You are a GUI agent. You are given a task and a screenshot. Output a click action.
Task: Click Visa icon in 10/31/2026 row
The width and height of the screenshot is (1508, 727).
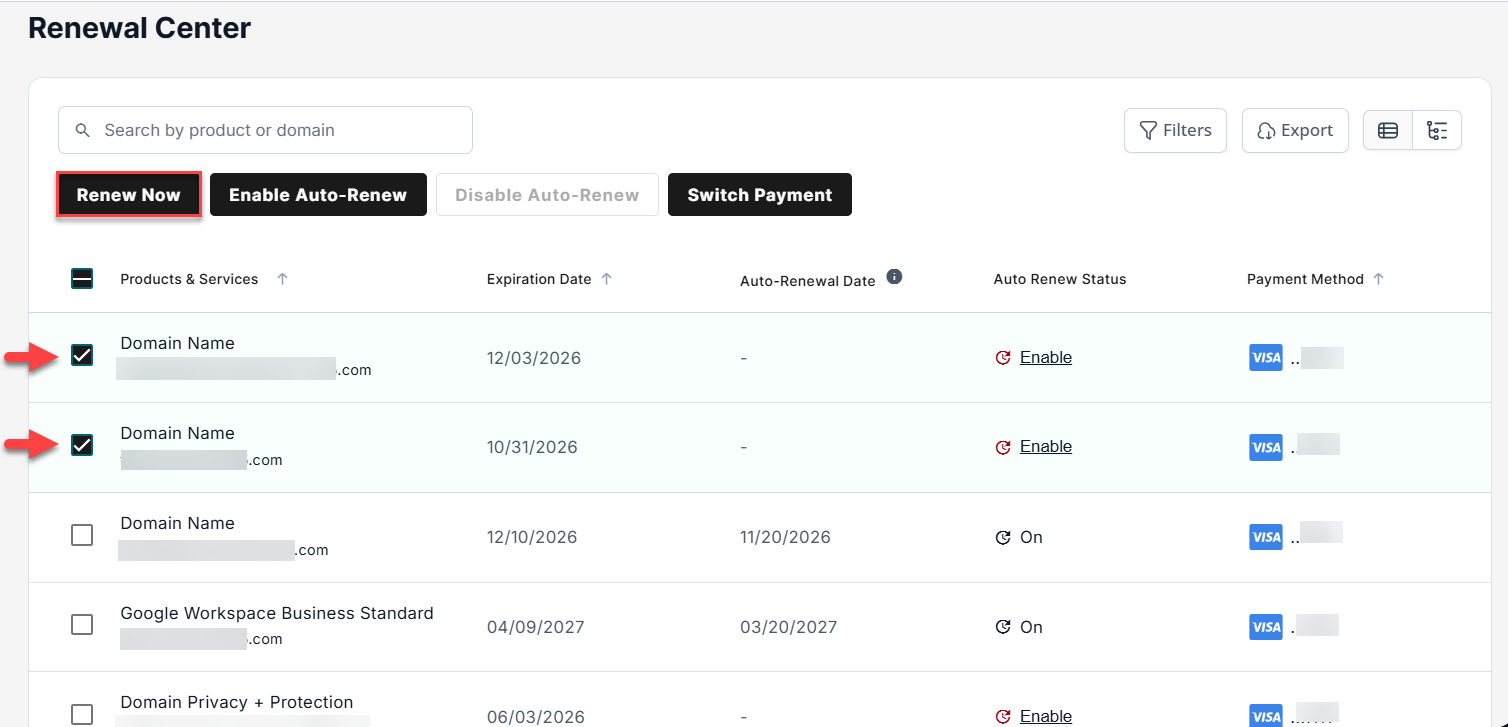click(1266, 447)
